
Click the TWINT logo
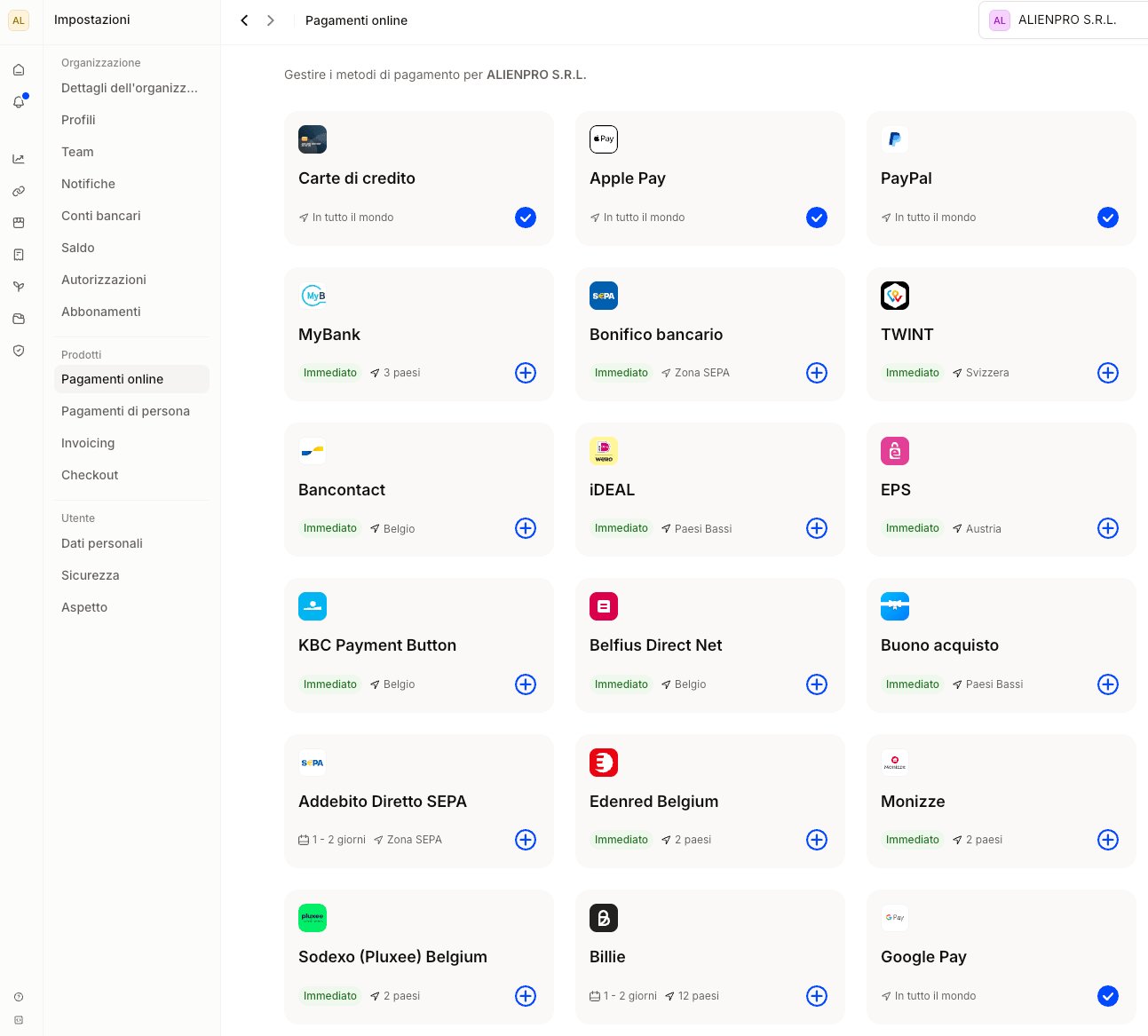895,296
